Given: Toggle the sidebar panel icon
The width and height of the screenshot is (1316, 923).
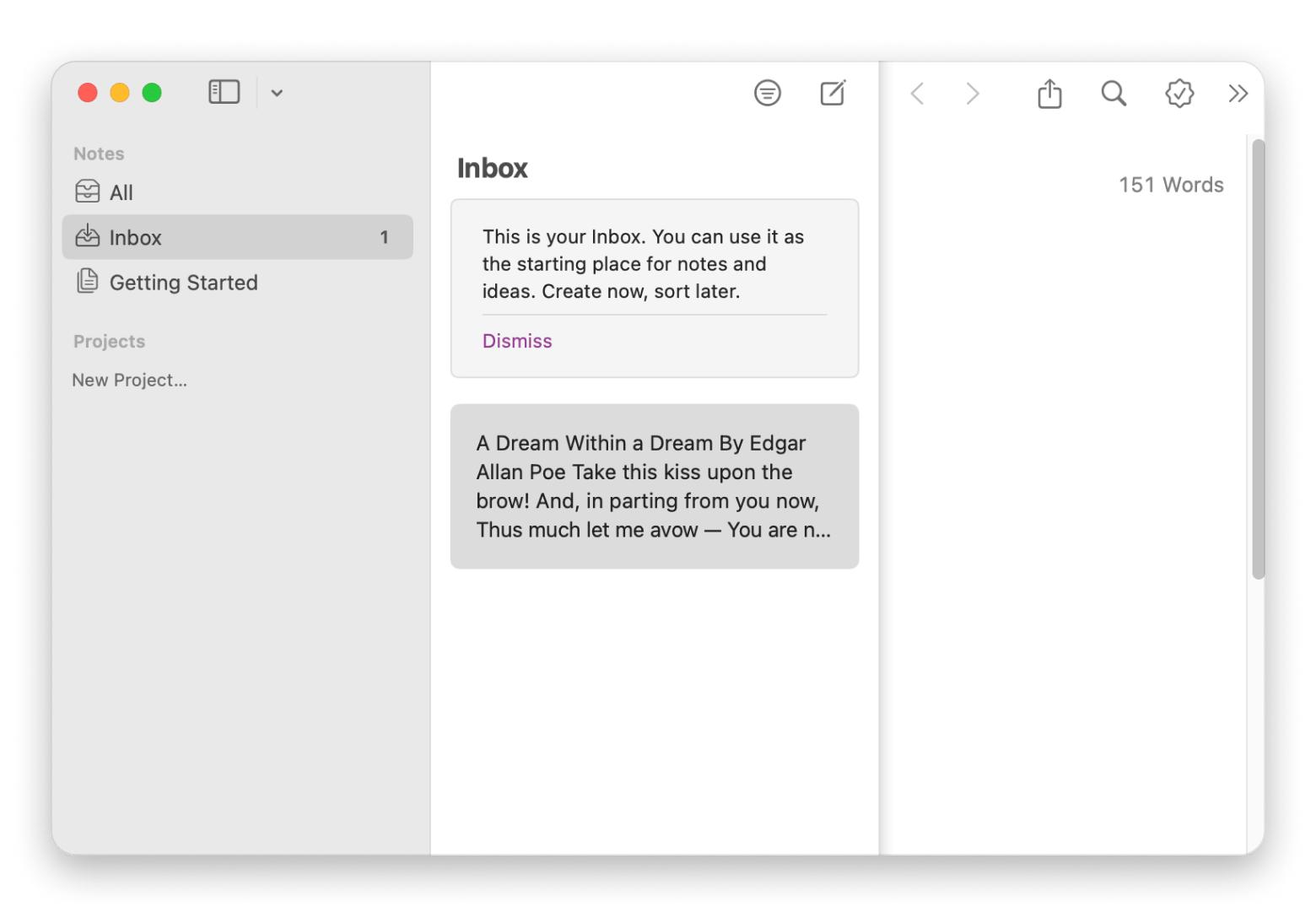Looking at the screenshot, I should pos(224,92).
